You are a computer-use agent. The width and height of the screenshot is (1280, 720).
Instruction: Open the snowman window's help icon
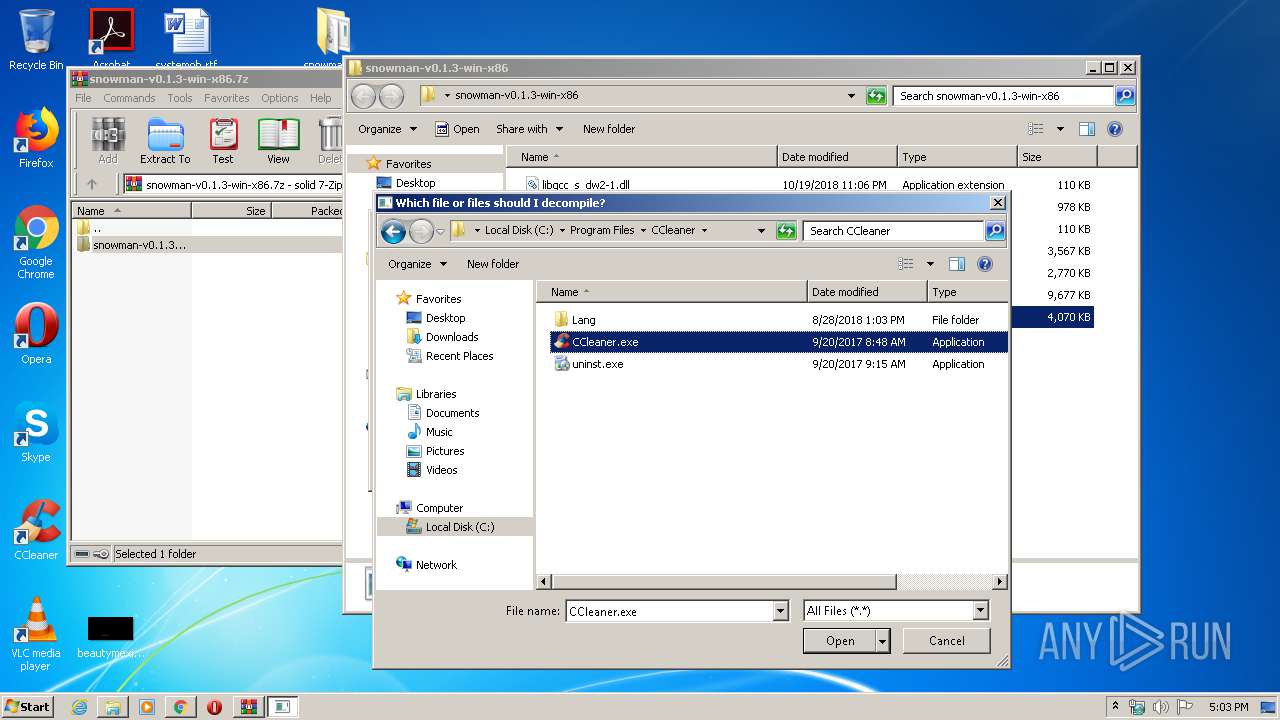(1115, 129)
